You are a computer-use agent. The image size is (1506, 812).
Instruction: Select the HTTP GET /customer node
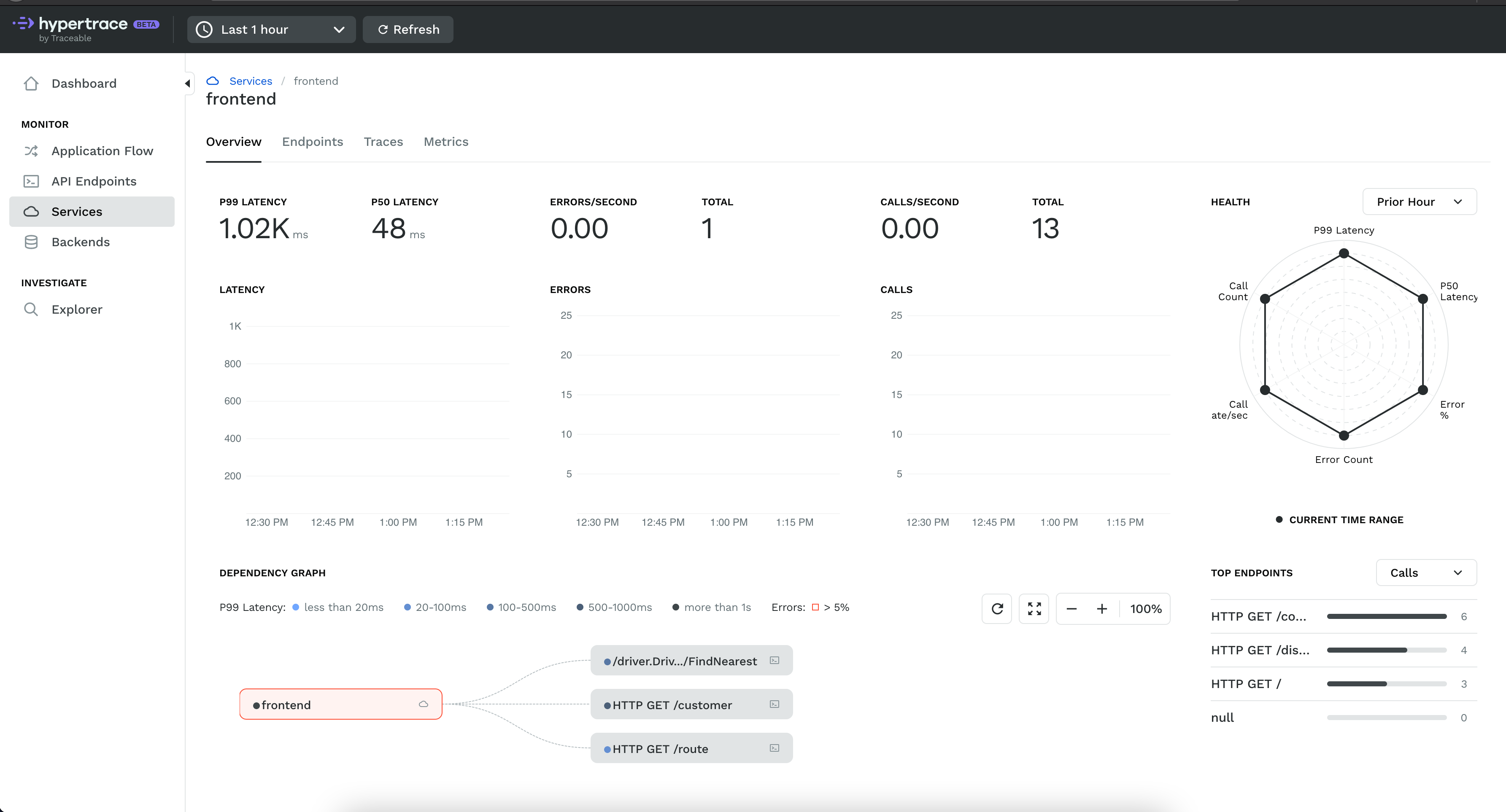(x=691, y=704)
